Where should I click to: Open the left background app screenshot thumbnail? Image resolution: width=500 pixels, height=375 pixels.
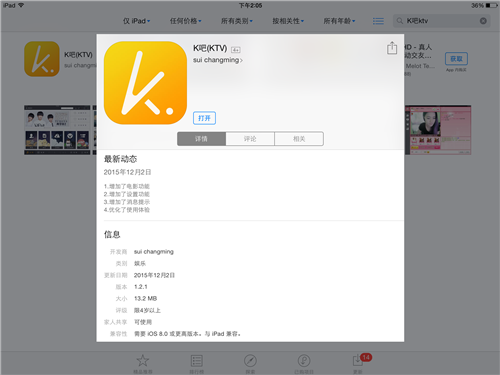tap(57, 130)
